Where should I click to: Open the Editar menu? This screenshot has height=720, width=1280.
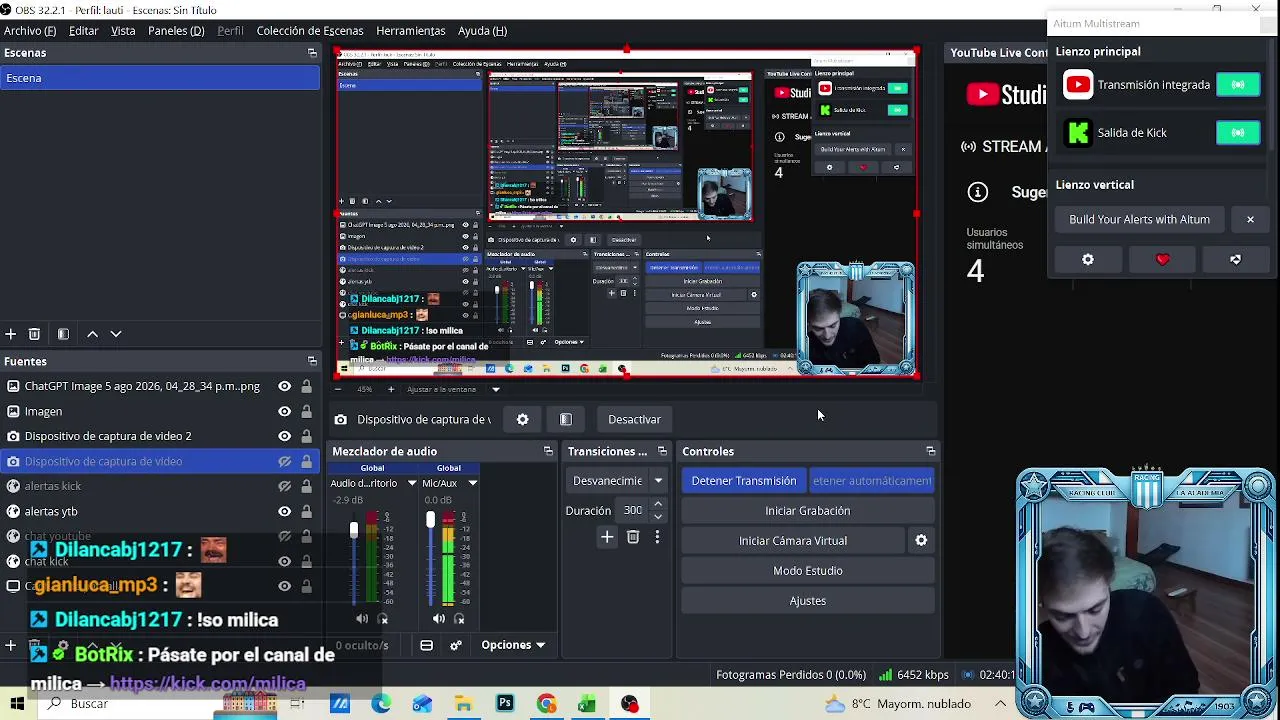83,31
